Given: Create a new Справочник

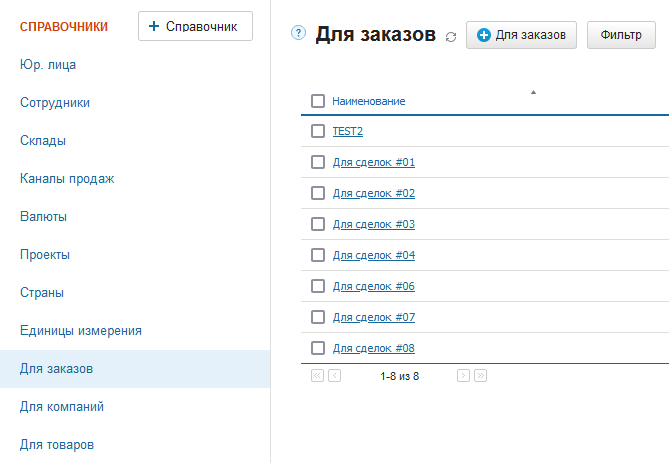Looking at the screenshot, I should tap(195, 26).
